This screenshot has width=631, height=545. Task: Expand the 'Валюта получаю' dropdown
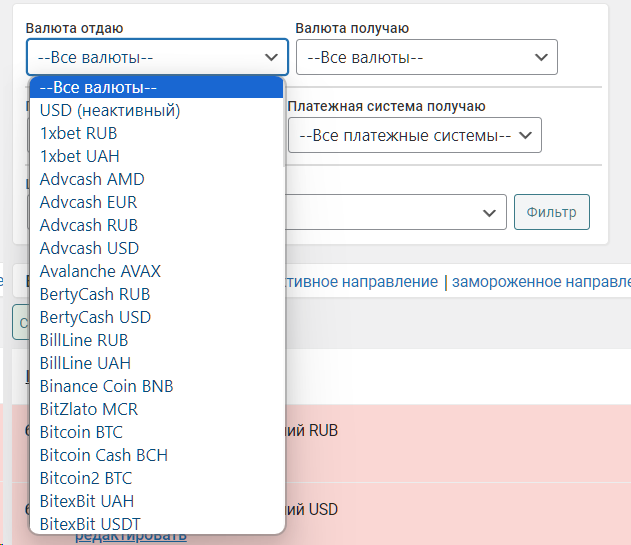(426, 57)
